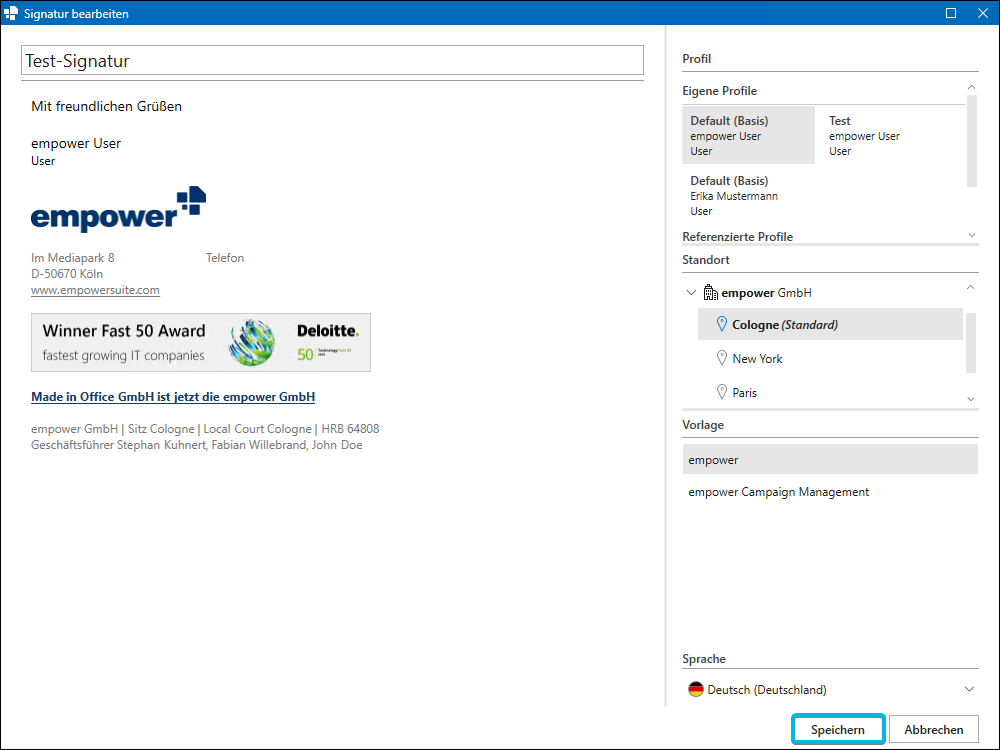Click the 'empower User' name in signature

click(76, 143)
